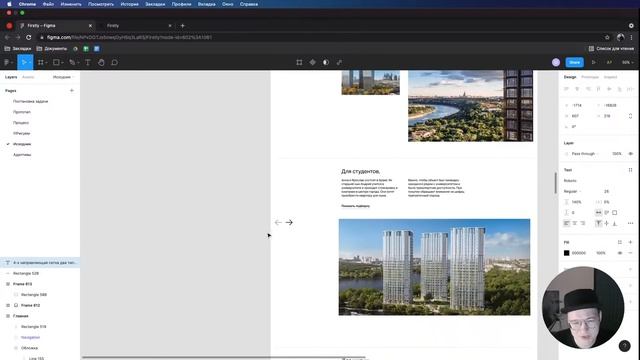Select the Move tool in the toolbar
The height and width of the screenshot is (360, 640).
(24, 62)
